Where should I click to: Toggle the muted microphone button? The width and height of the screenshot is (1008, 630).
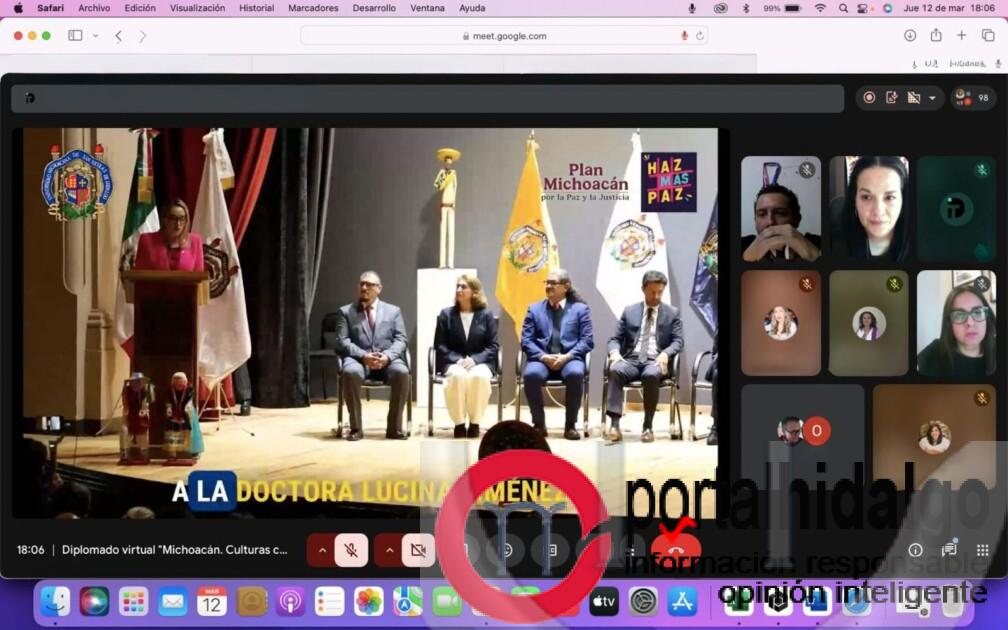click(x=351, y=550)
